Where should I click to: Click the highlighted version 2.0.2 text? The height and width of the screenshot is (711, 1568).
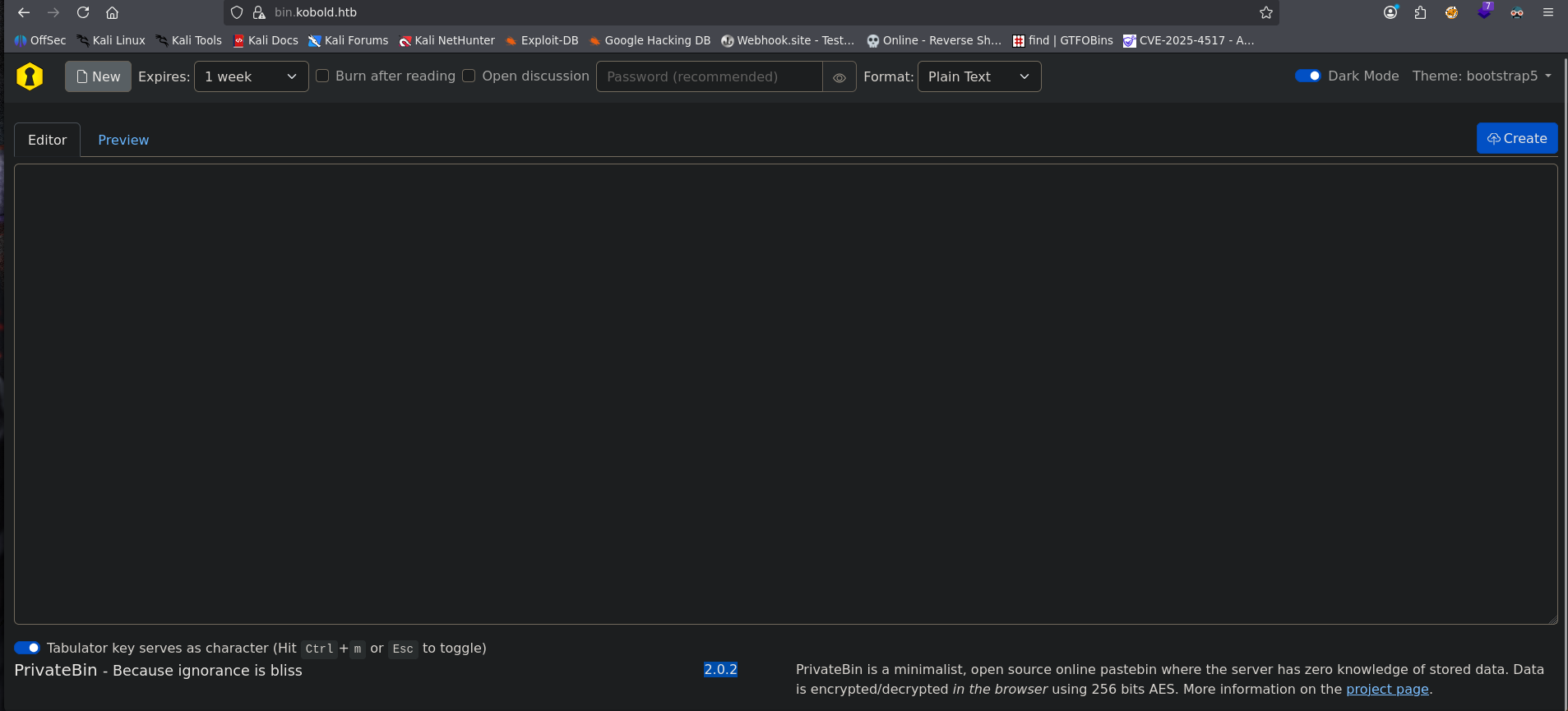(720, 669)
